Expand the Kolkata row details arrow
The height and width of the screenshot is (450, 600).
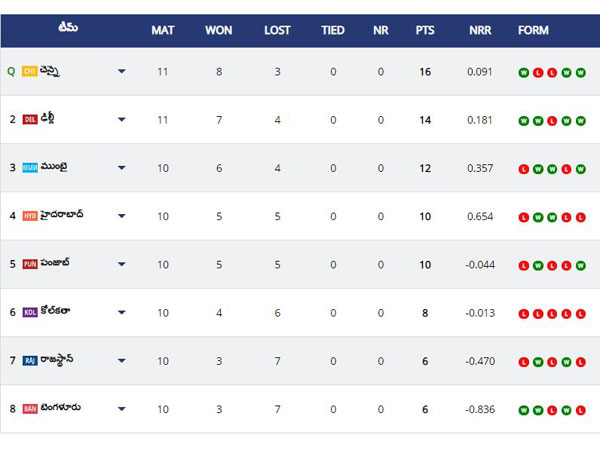122,313
